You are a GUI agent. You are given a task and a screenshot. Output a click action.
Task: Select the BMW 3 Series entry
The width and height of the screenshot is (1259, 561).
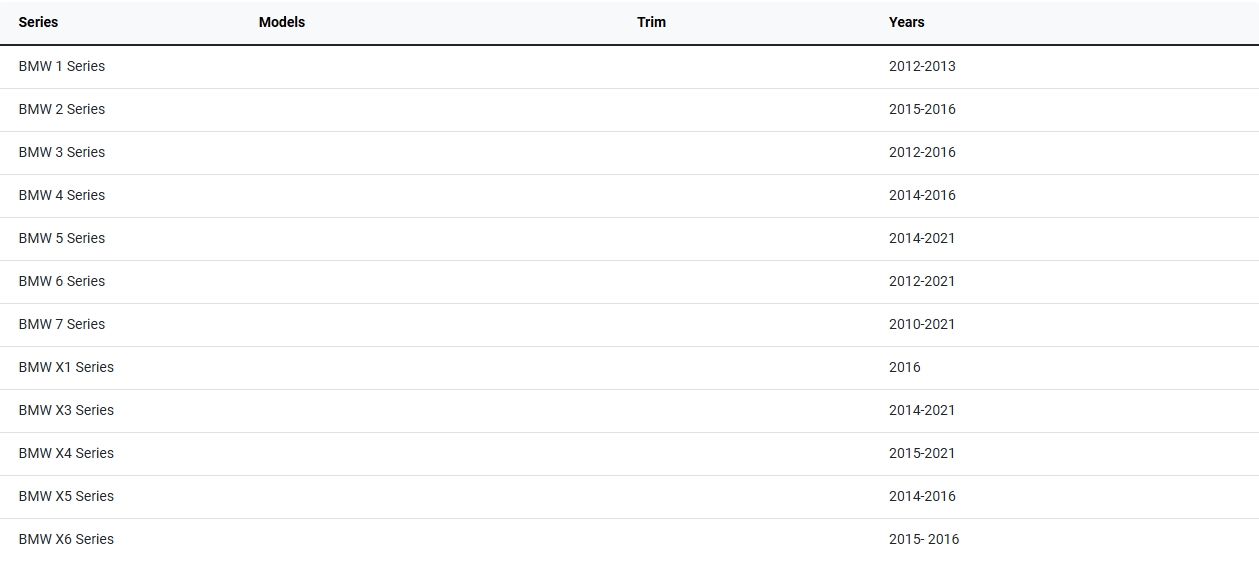61,152
